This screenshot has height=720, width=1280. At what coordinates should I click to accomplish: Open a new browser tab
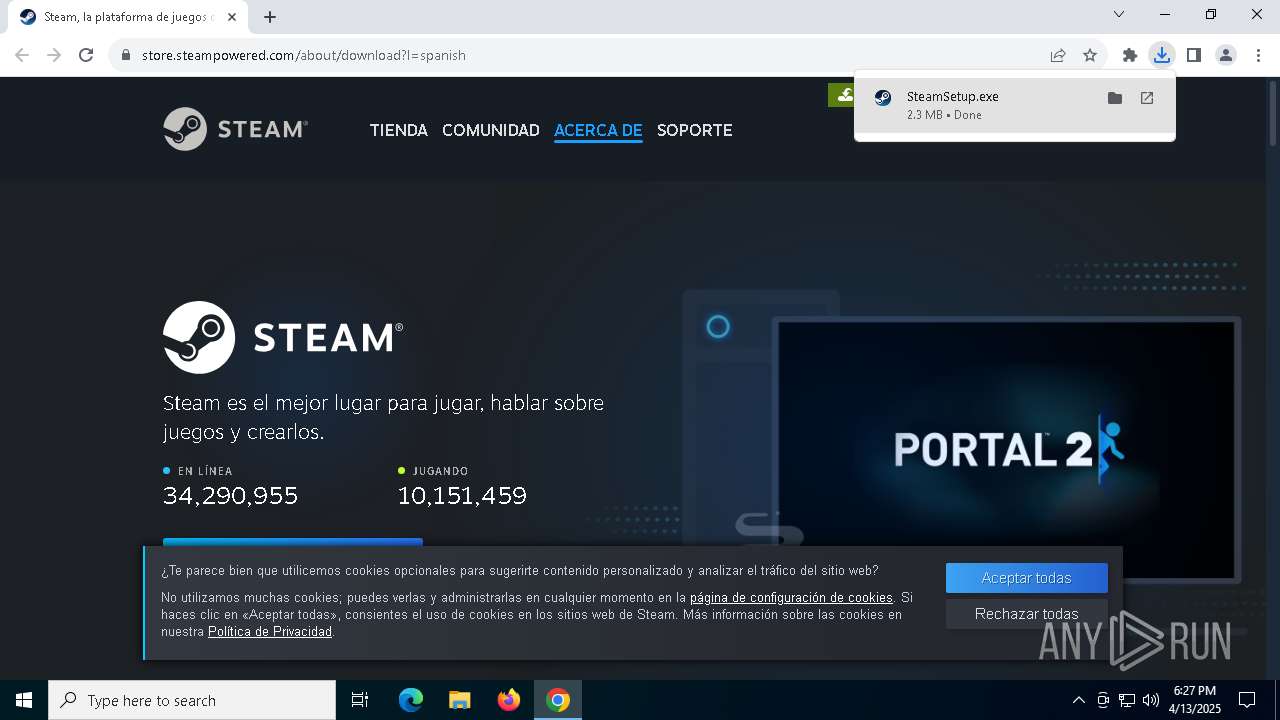[270, 17]
